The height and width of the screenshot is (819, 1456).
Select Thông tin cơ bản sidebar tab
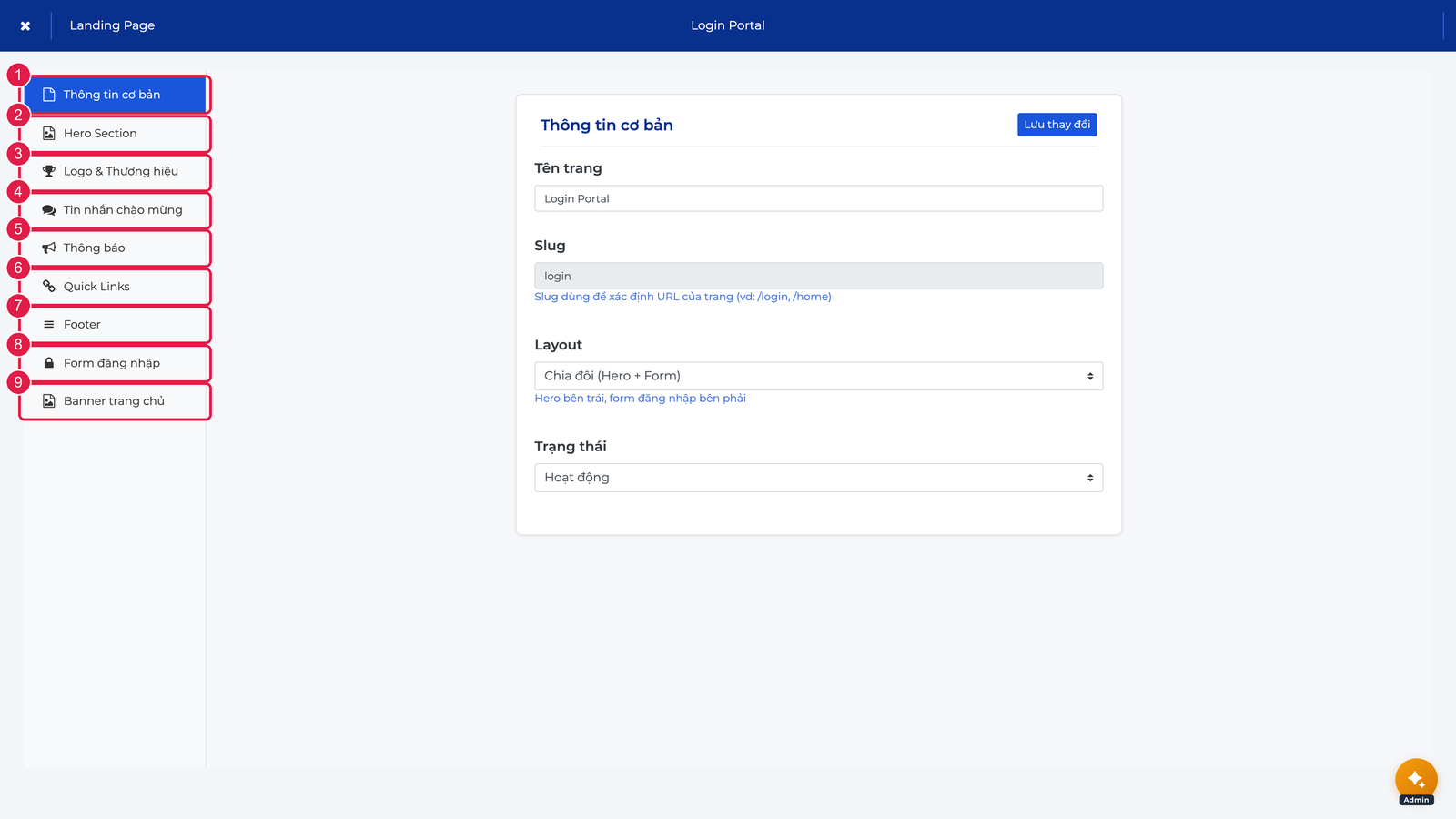[x=115, y=95]
